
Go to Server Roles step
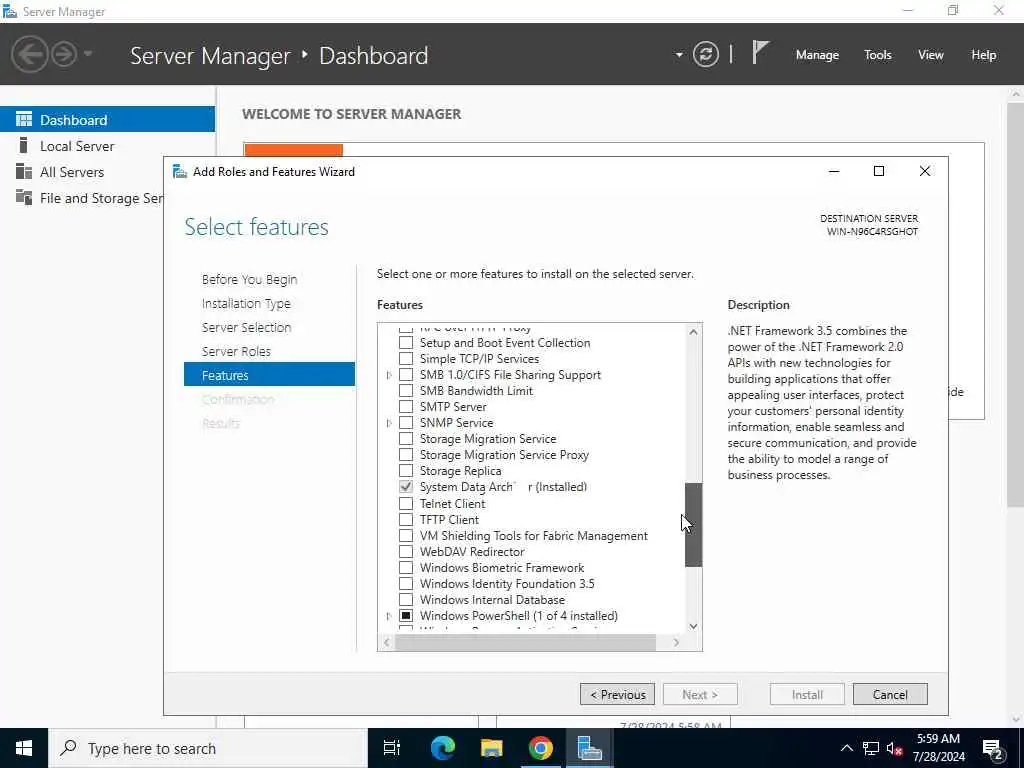[x=236, y=351]
